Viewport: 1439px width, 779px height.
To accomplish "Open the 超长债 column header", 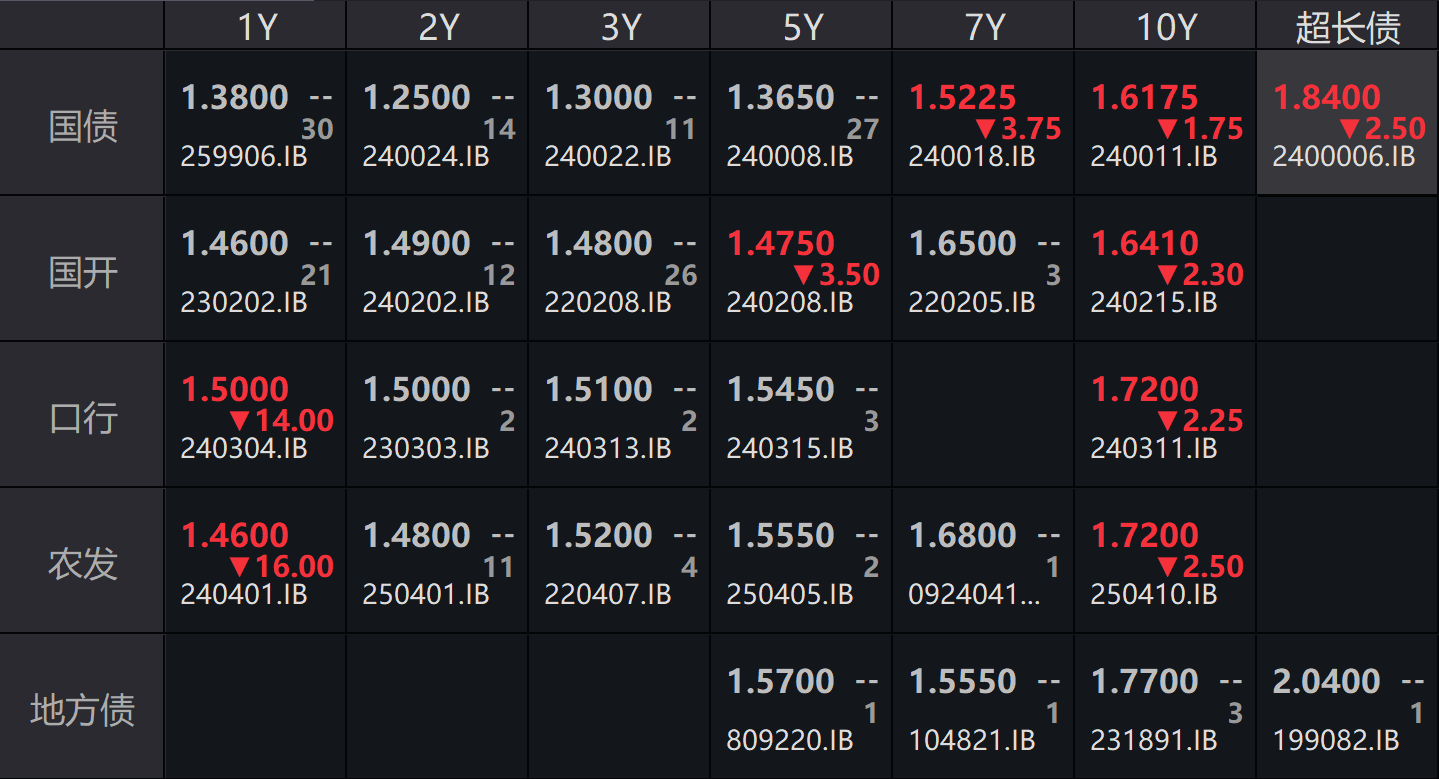I will pos(1348,27).
